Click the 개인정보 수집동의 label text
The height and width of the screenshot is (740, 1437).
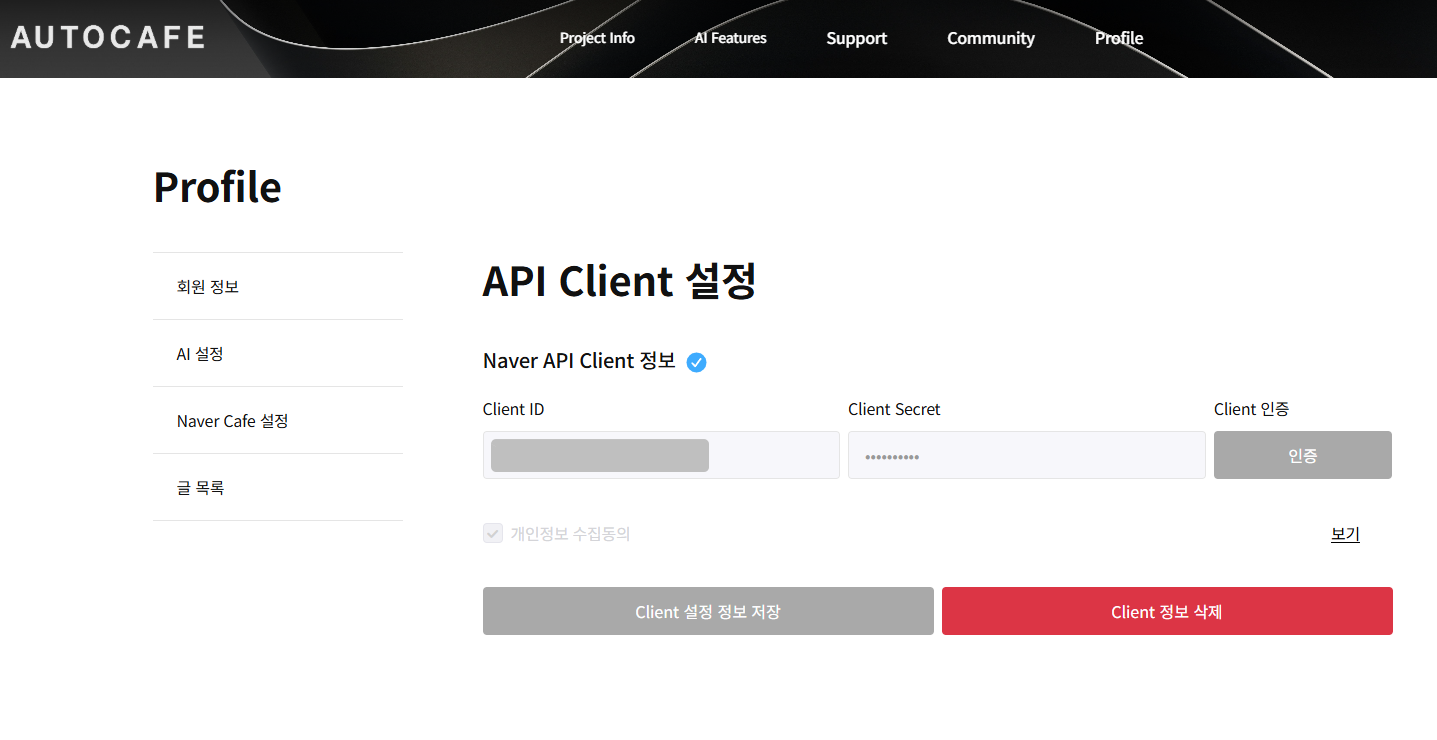[570, 534]
